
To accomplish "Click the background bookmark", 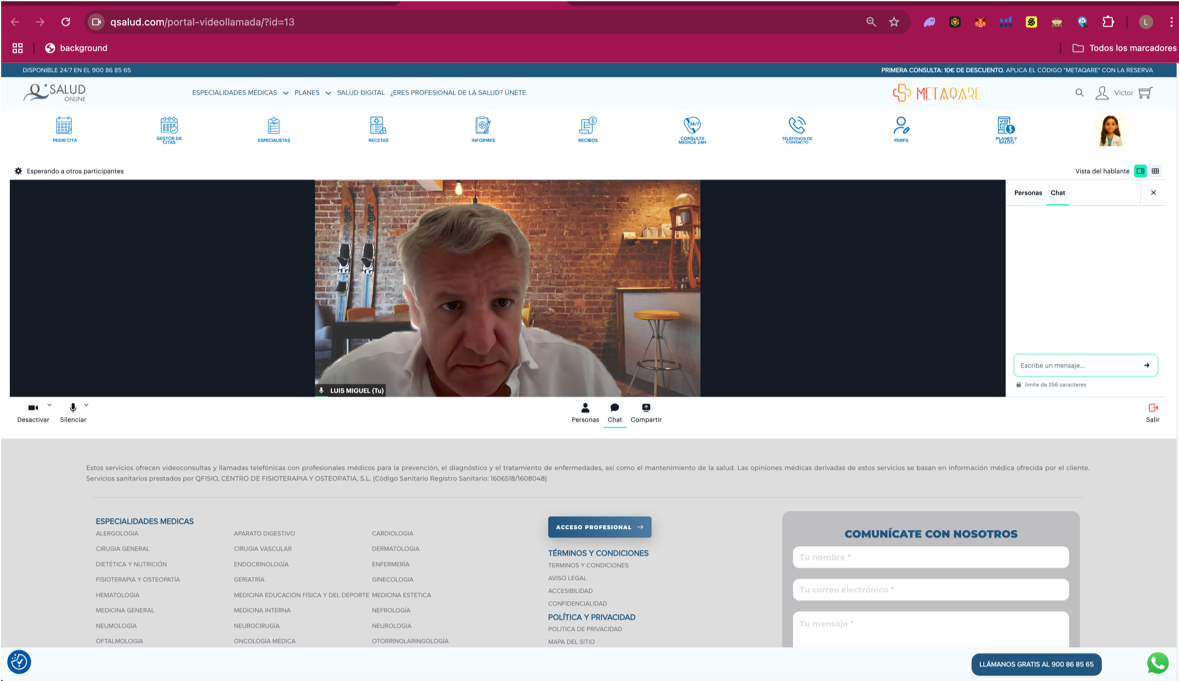I will tap(76, 47).
